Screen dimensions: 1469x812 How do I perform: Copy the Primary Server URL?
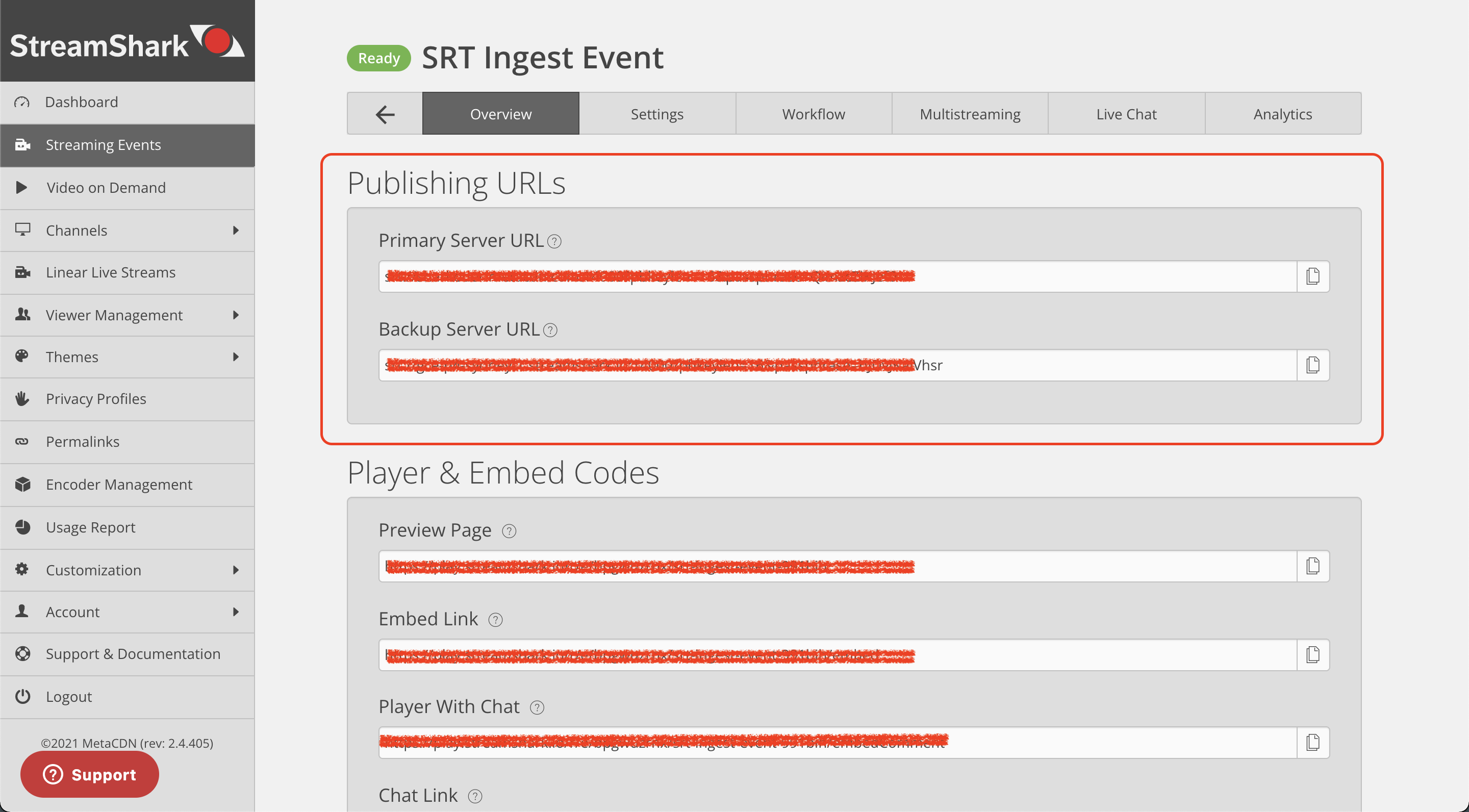[x=1312, y=276]
